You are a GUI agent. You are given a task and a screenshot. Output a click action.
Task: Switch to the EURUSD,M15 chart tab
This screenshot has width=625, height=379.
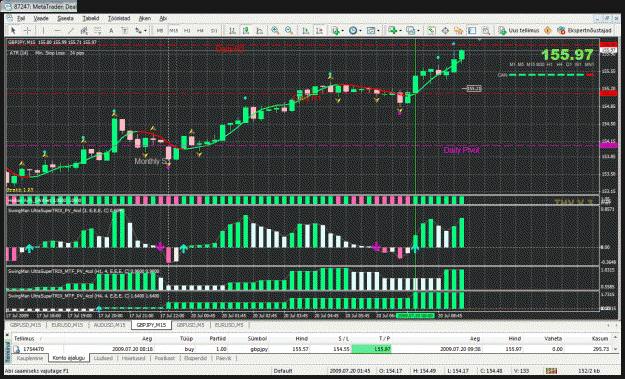[67, 325]
